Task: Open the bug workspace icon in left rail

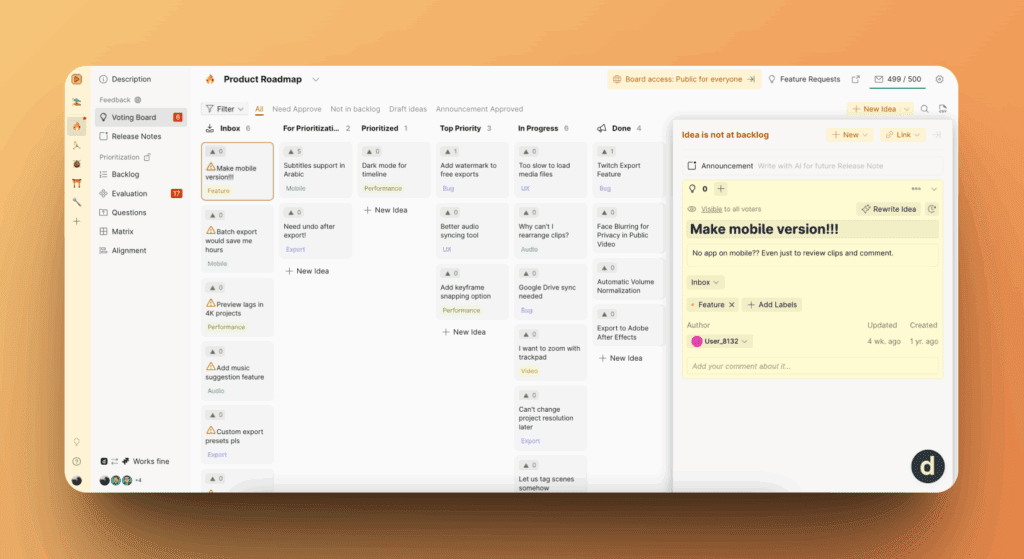Action: (x=76, y=163)
